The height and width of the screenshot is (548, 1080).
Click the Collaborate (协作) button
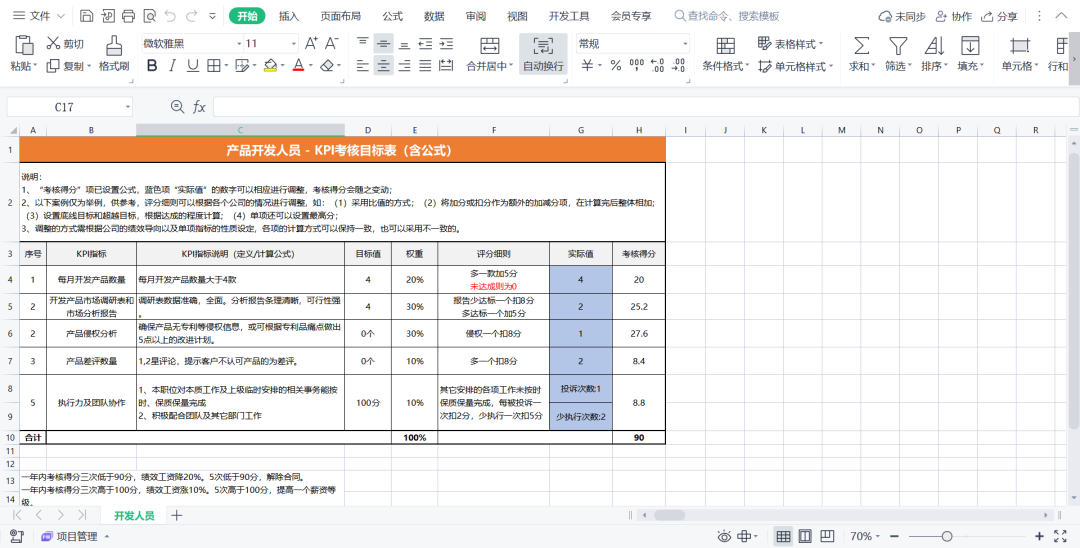click(952, 16)
